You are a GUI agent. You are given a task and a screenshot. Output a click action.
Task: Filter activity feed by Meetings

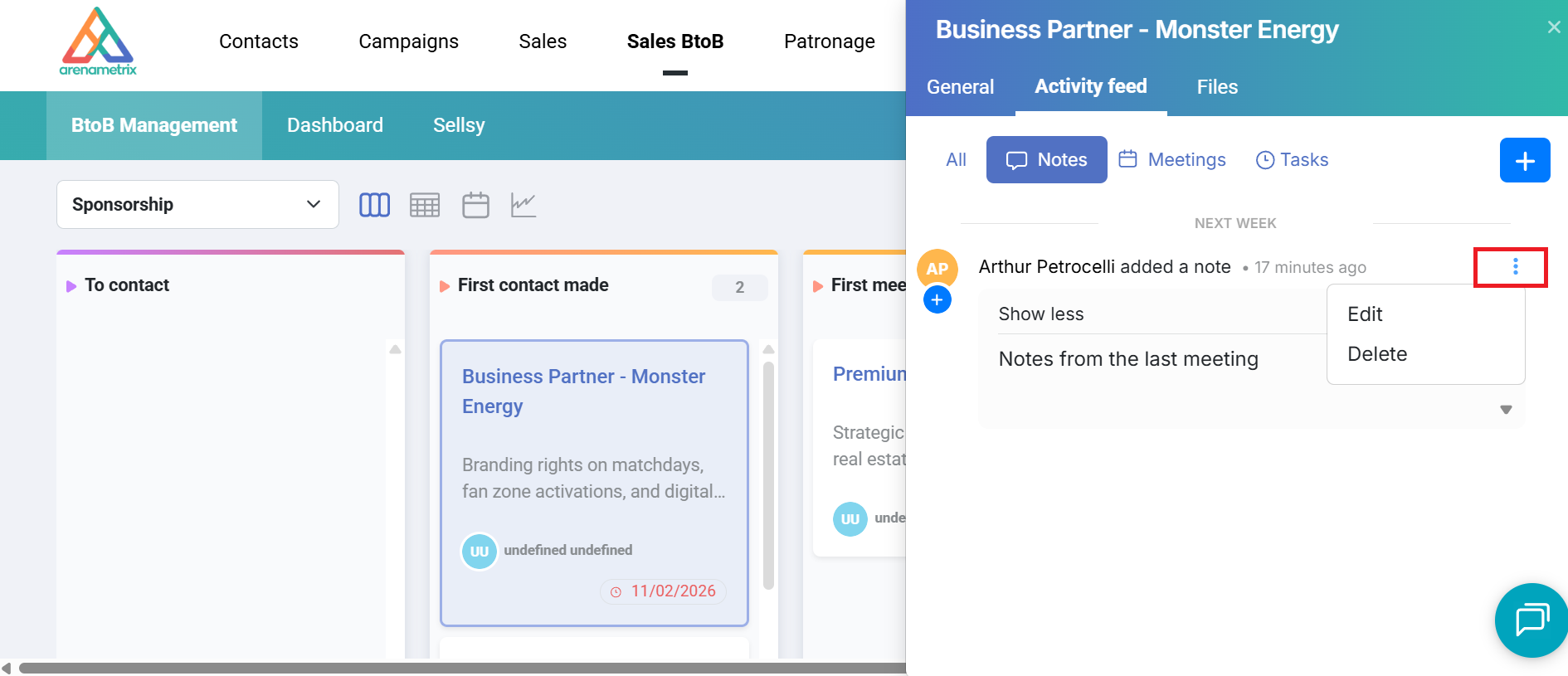click(1172, 160)
